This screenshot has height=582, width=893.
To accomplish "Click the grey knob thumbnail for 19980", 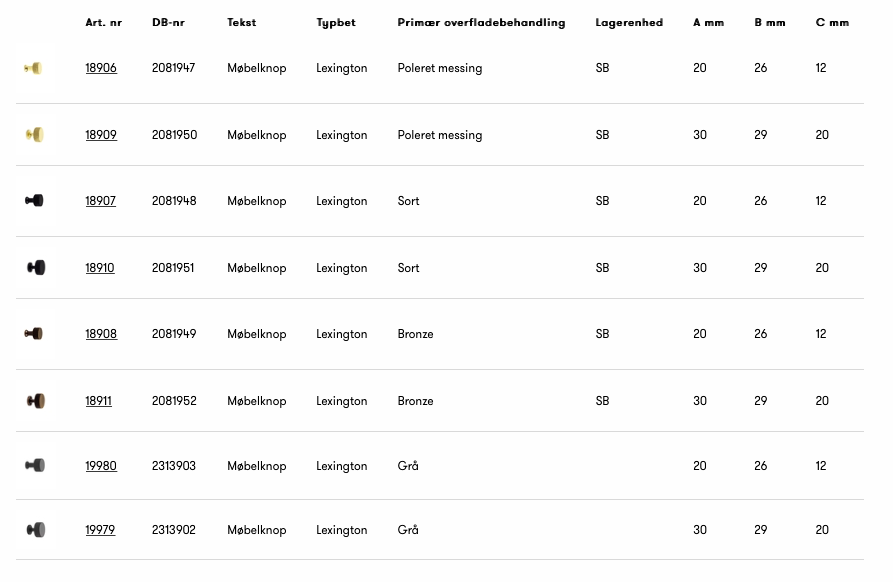I will pyautogui.click(x=35, y=465).
